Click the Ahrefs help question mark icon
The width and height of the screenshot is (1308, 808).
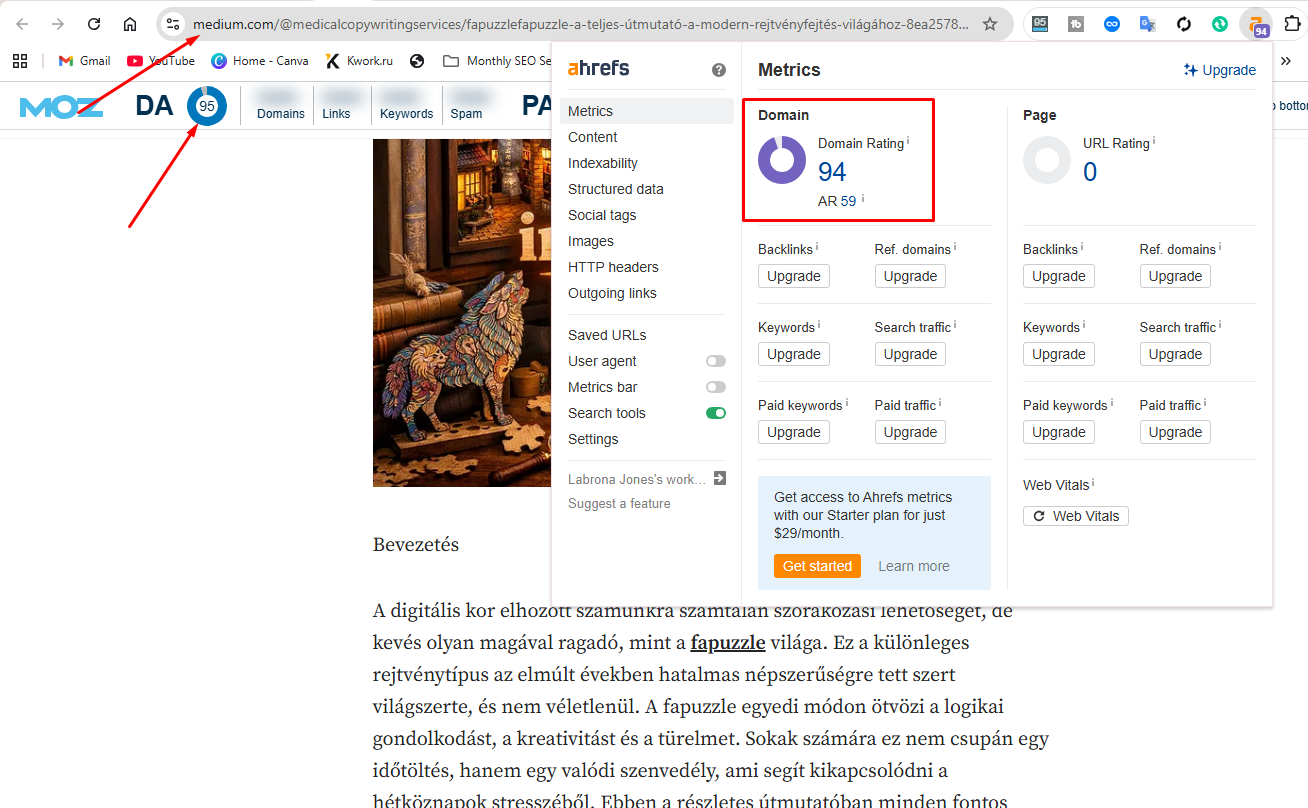pyautogui.click(x=718, y=70)
